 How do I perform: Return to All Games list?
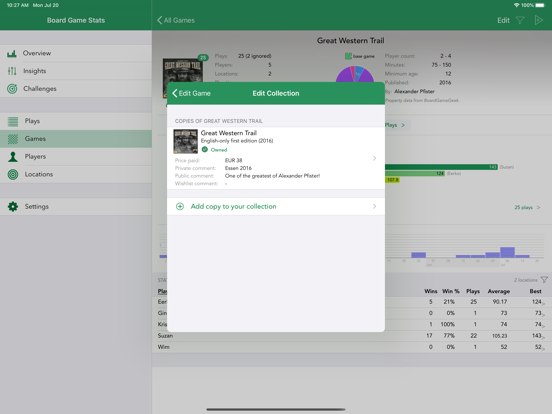pyautogui.click(x=176, y=20)
